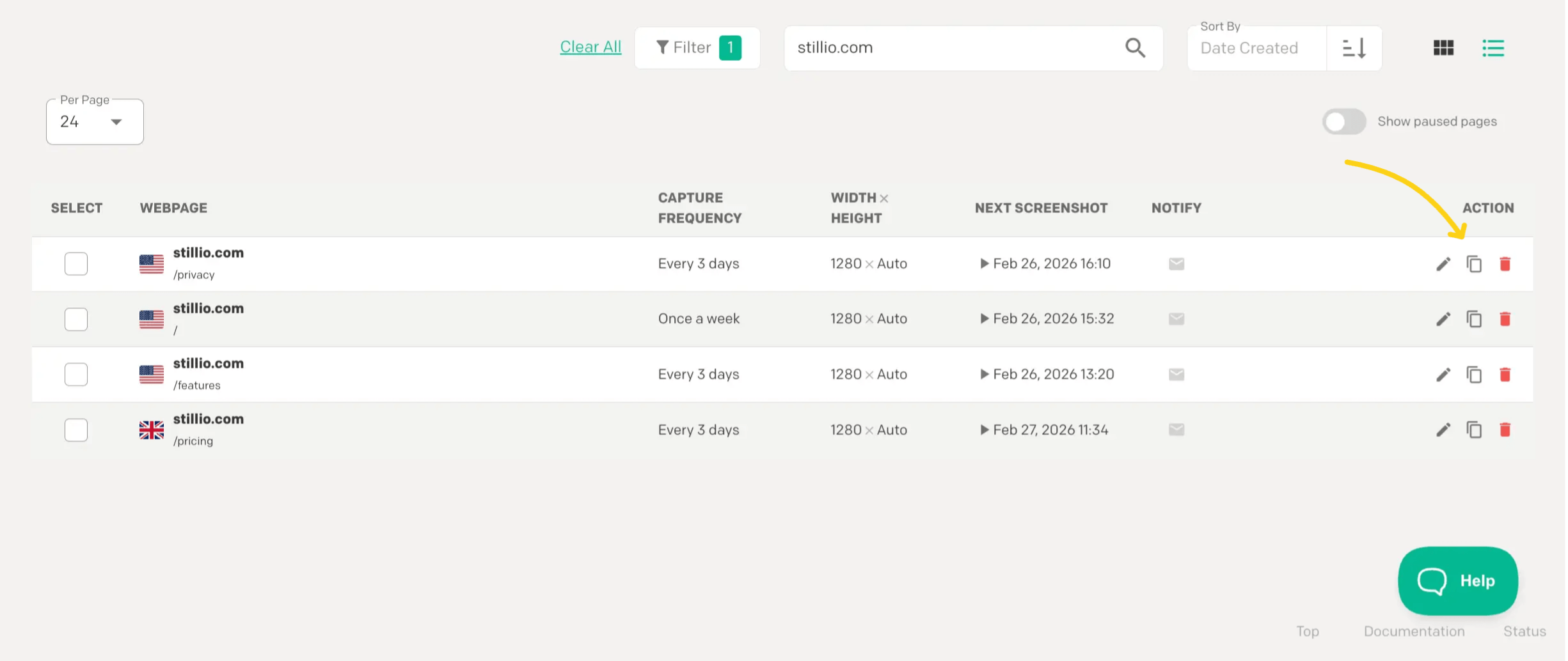Open the Filter button
This screenshot has width=1568, height=661.
tap(697, 47)
